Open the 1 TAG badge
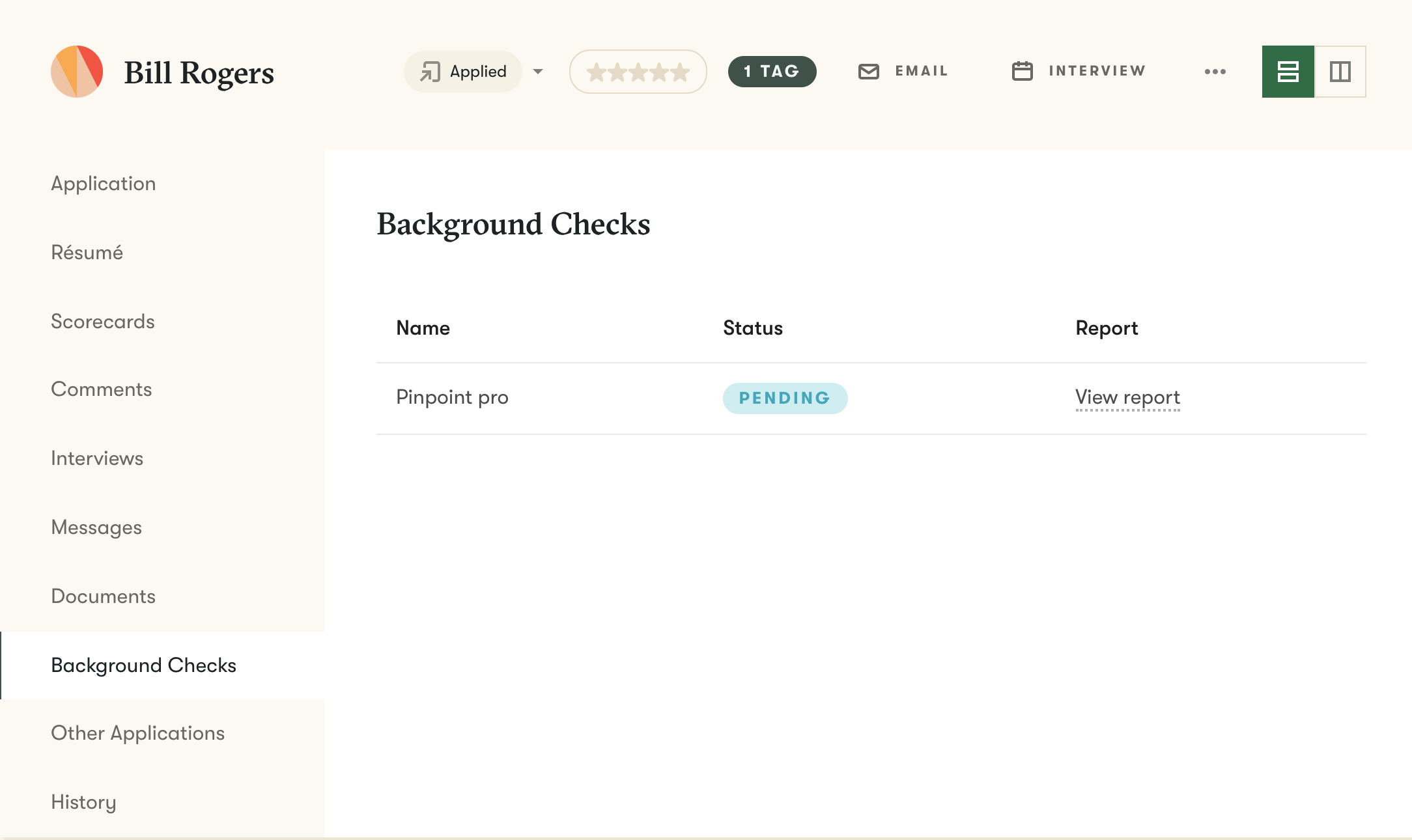The height and width of the screenshot is (840, 1412). point(772,72)
